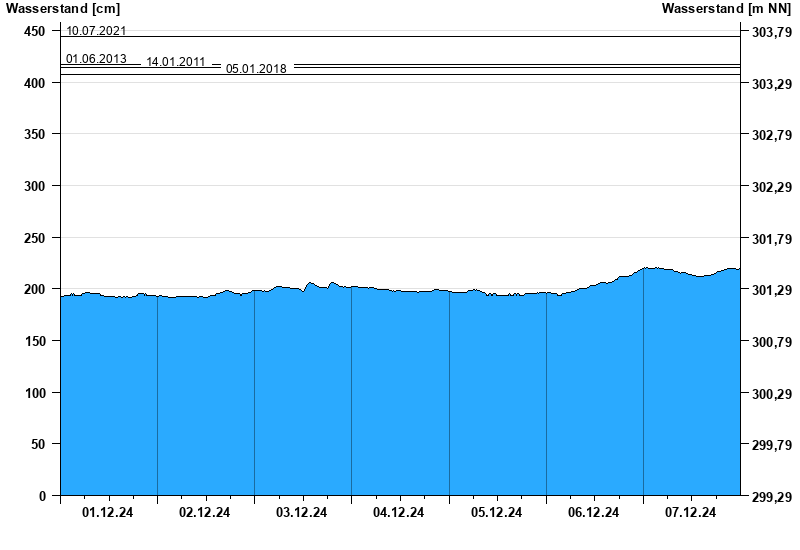Select the 303,79 value on the right axis
The image size is (800, 550).
[771, 32]
